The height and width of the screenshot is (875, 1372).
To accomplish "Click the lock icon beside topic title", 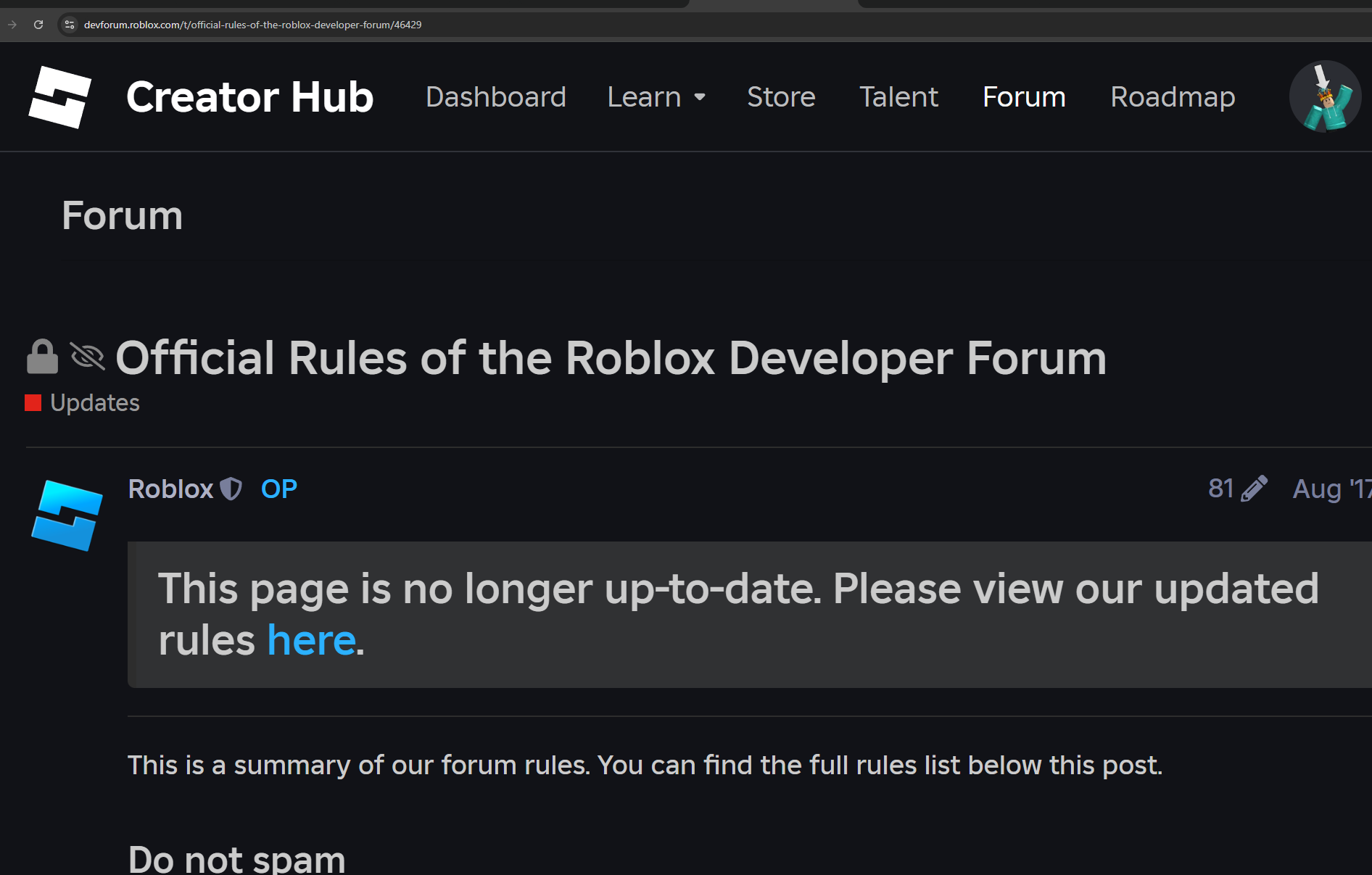I will [x=41, y=357].
